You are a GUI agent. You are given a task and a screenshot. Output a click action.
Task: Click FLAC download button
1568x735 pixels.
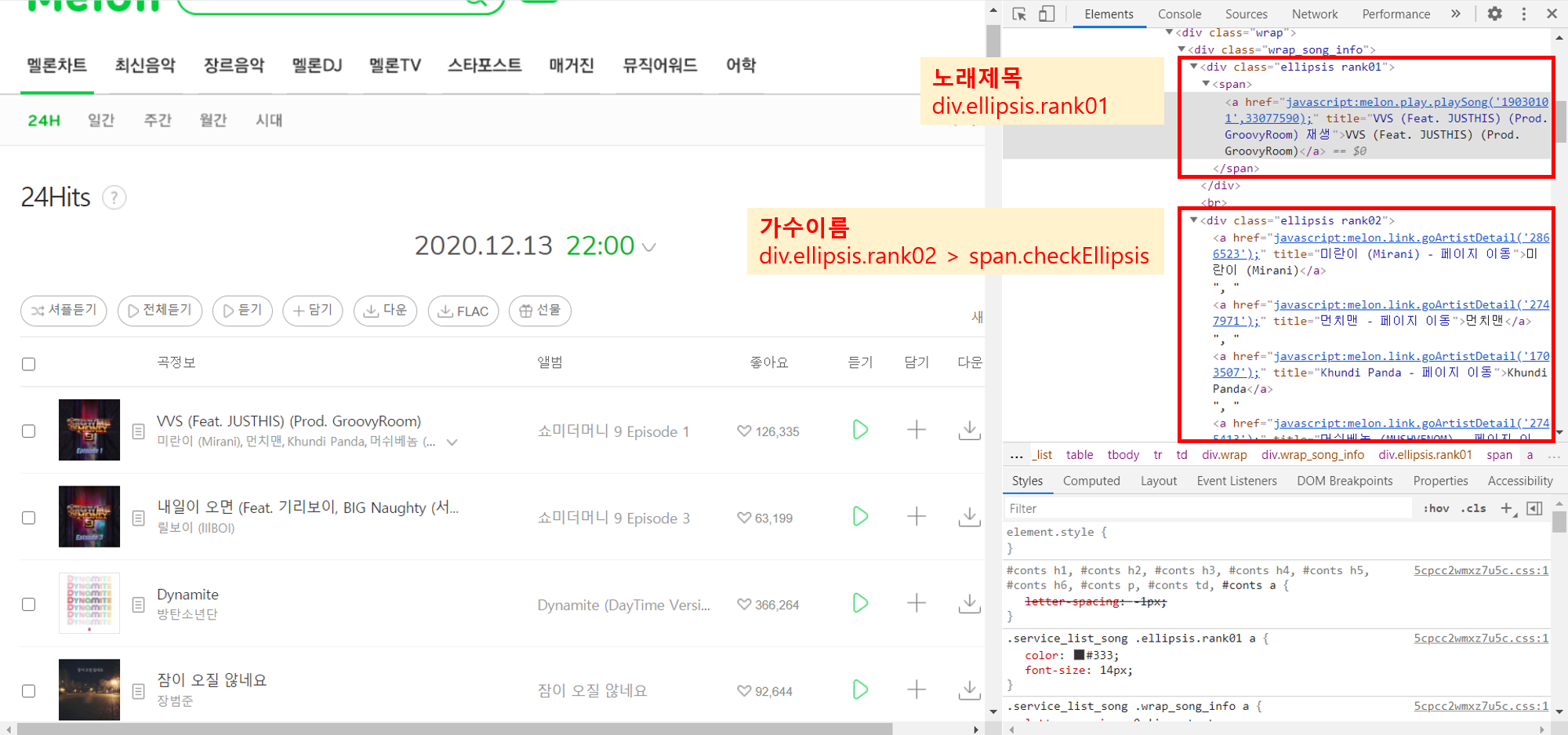click(x=463, y=311)
